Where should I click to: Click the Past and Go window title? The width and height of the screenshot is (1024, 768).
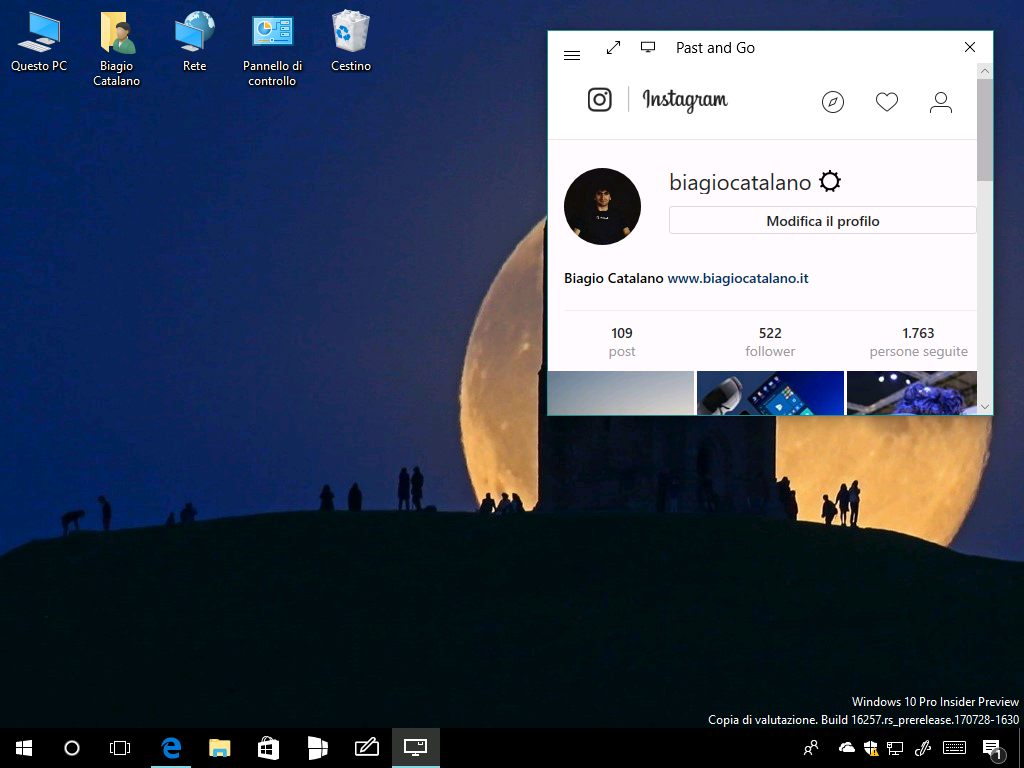715,48
